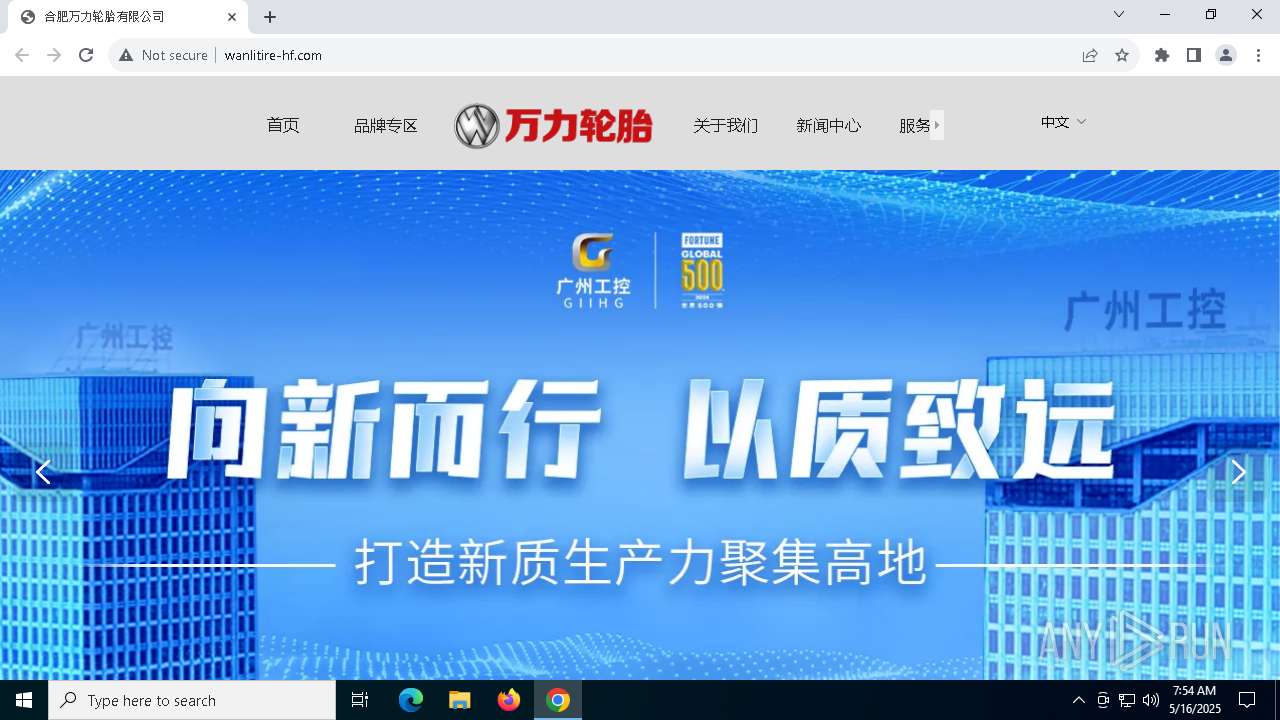Viewport: 1280px width, 720px height.
Task: Launch Microsoft Edge from taskbar
Action: tap(411, 700)
